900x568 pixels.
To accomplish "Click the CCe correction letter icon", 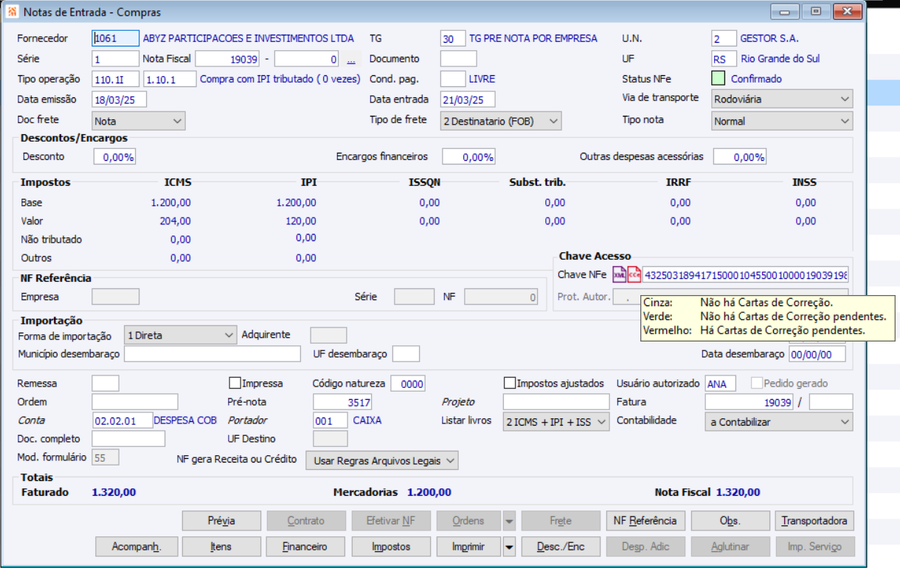I will coord(634,275).
